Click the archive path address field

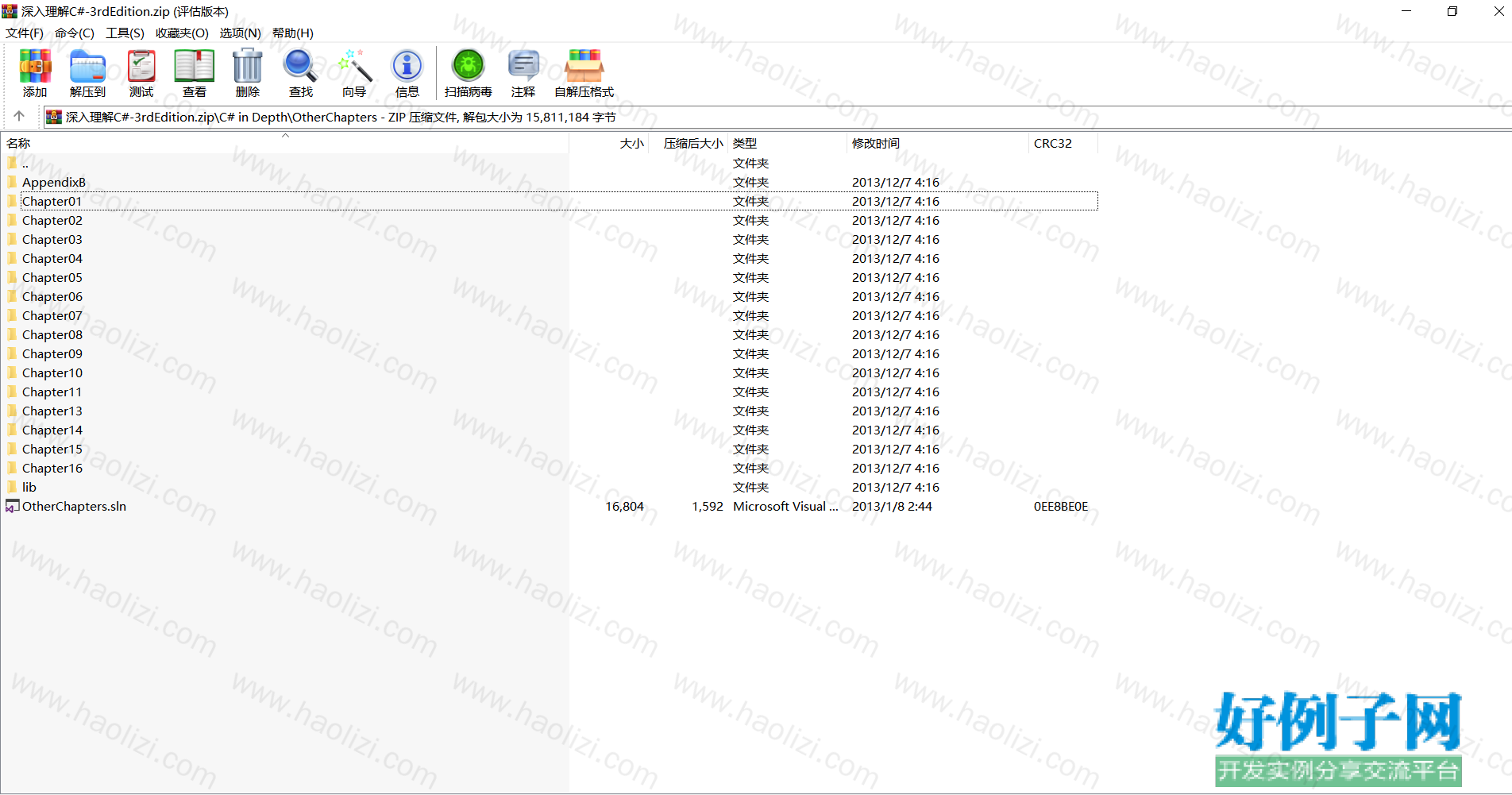(777, 117)
